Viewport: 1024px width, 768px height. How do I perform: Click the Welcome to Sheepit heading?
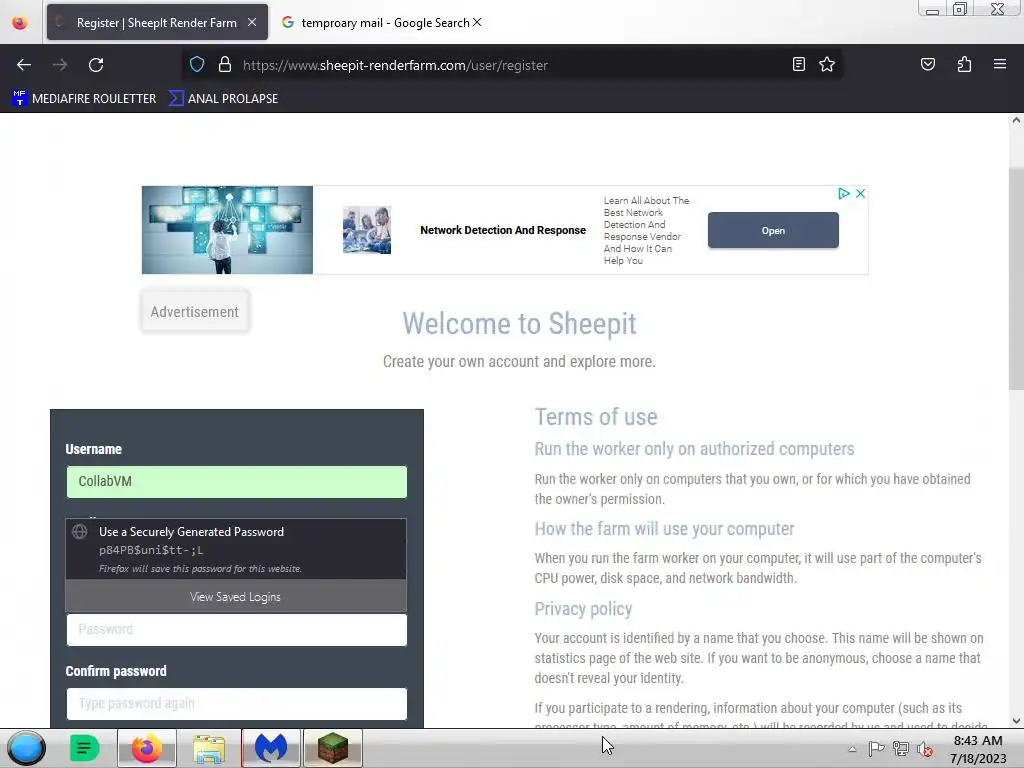(519, 323)
